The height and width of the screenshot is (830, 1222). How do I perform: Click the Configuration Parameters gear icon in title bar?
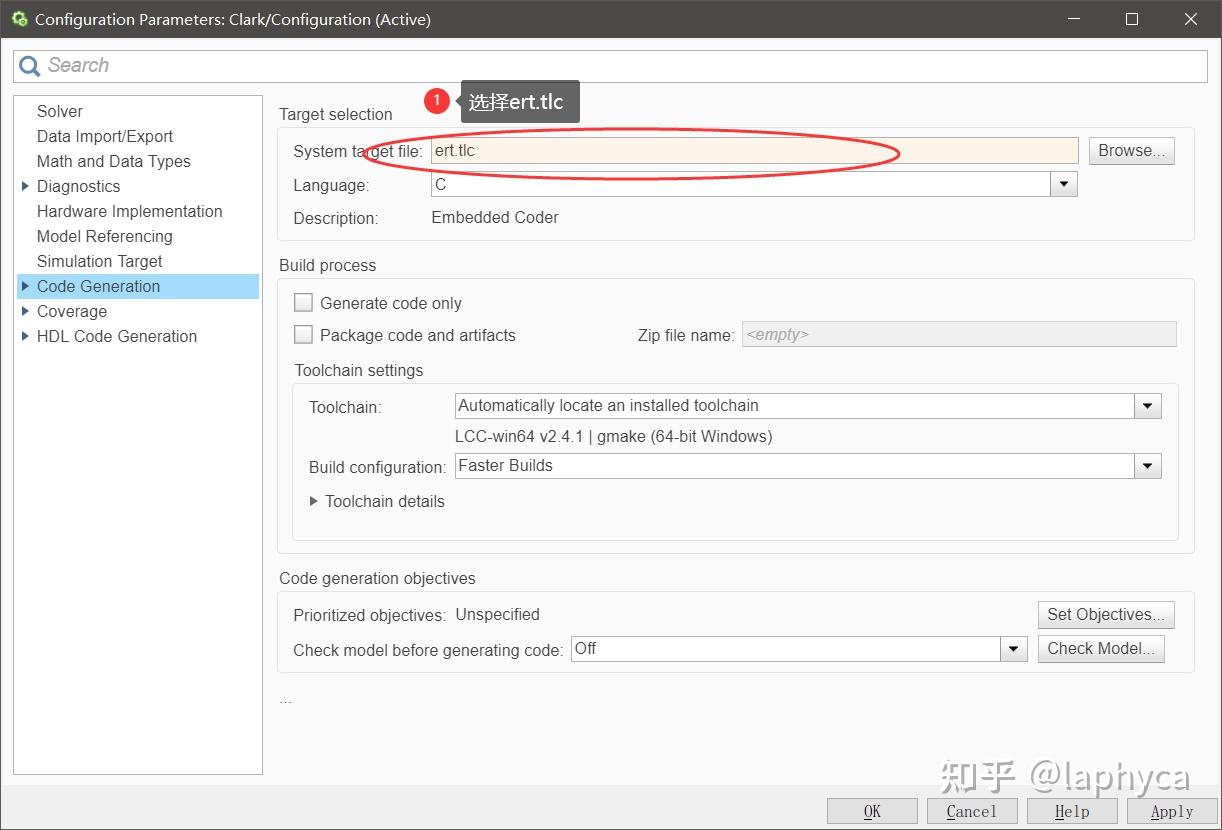coord(19,19)
